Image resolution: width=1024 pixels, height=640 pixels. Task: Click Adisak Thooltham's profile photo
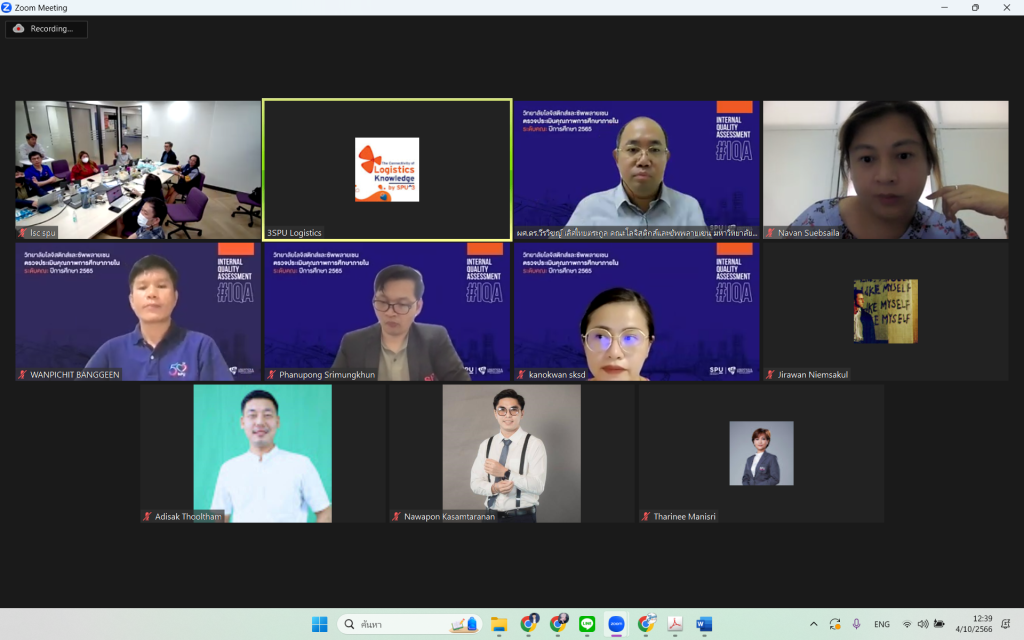pos(263,453)
